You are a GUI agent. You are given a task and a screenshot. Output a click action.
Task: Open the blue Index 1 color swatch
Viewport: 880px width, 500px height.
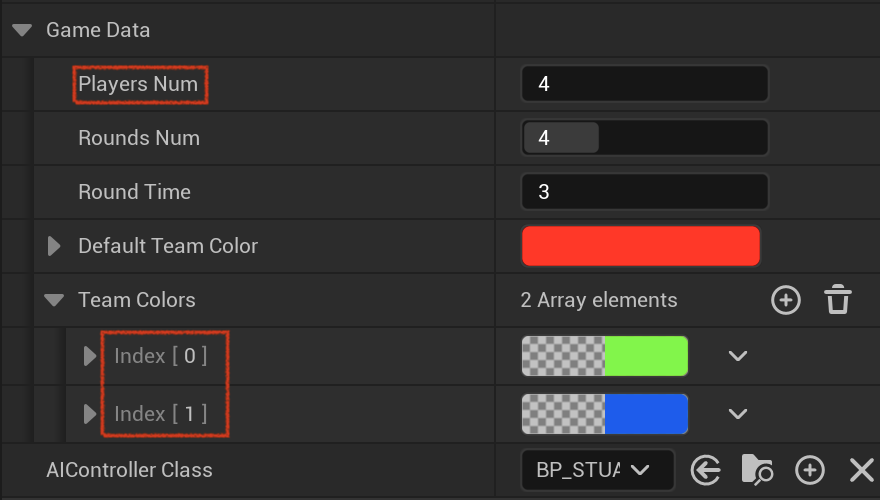(x=605, y=414)
